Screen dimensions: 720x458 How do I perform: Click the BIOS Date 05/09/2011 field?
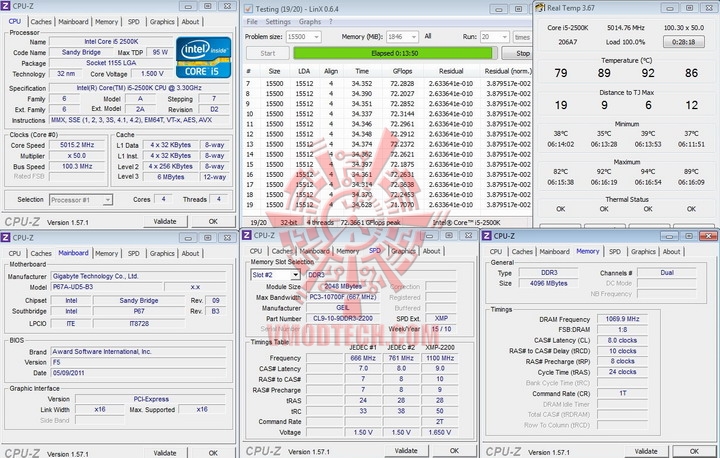[138, 373]
